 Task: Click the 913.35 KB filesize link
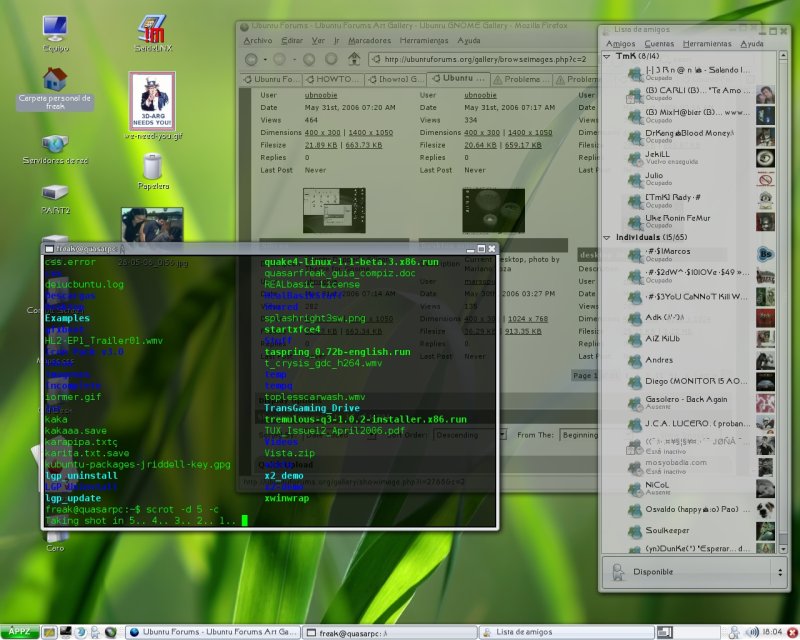coord(523,331)
